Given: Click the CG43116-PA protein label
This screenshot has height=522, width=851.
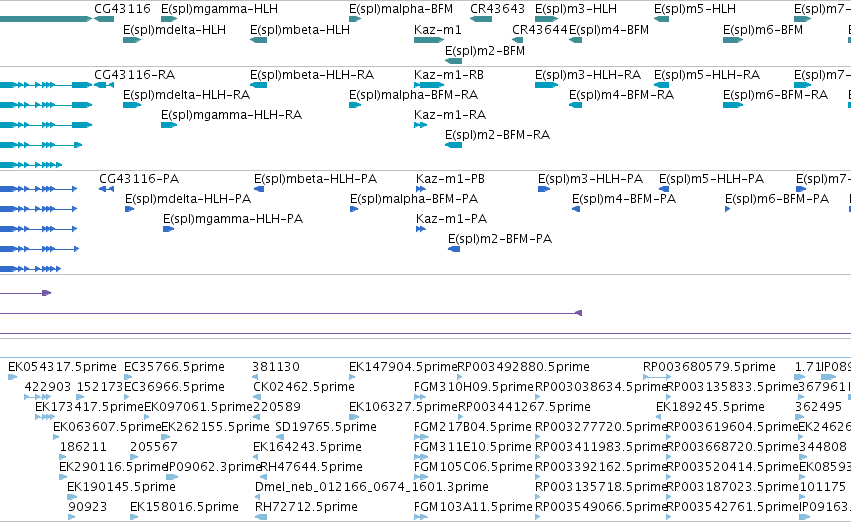Looking at the screenshot, I should point(139,179).
